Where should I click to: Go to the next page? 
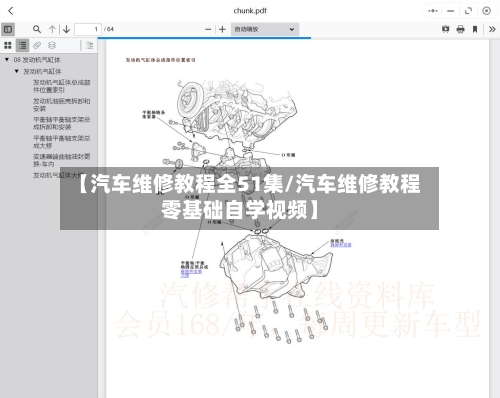[66, 29]
